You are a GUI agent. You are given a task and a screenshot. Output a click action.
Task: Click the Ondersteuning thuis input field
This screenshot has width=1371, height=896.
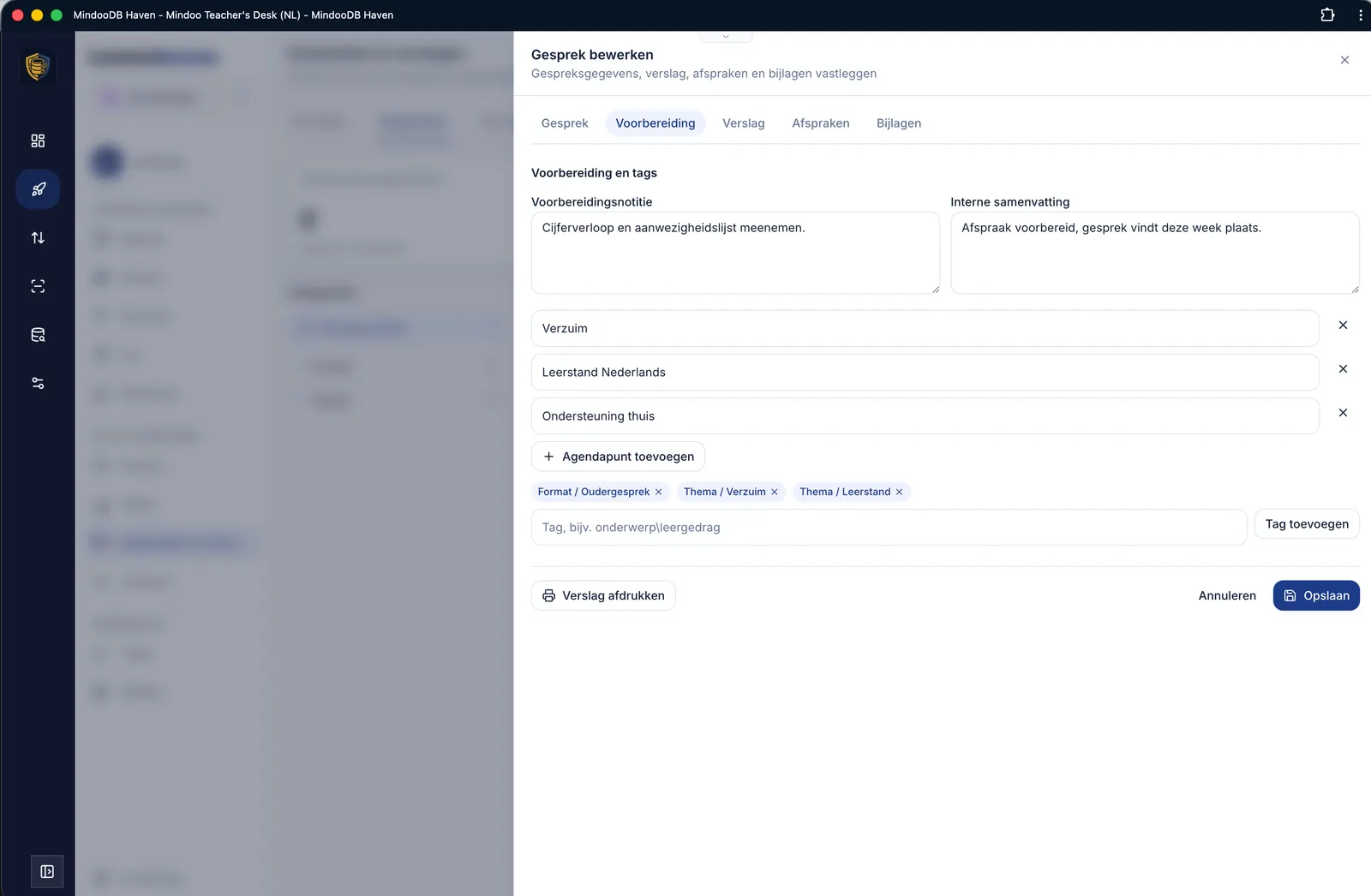(x=925, y=415)
